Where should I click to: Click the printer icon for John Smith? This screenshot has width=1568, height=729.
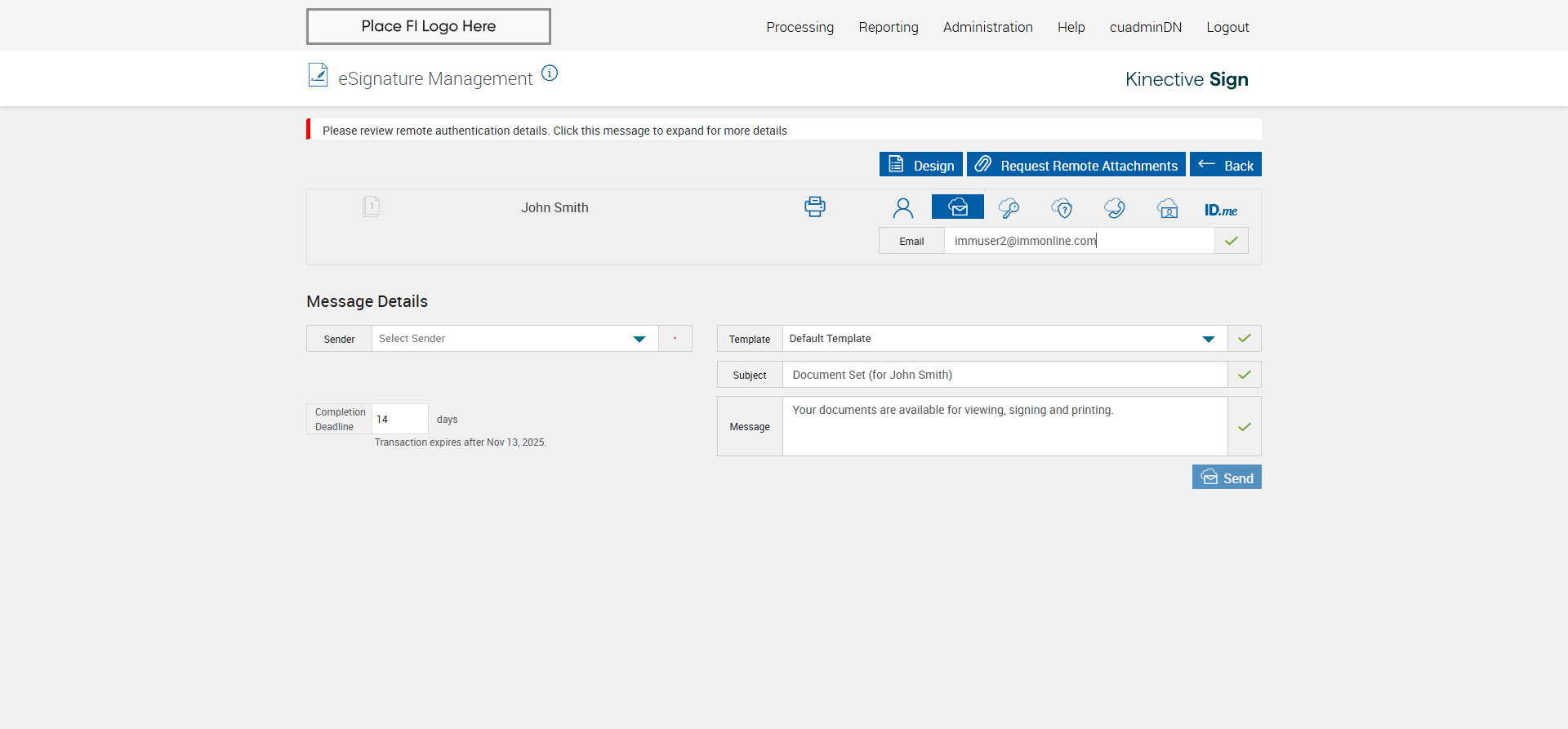(x=814, y=207)
